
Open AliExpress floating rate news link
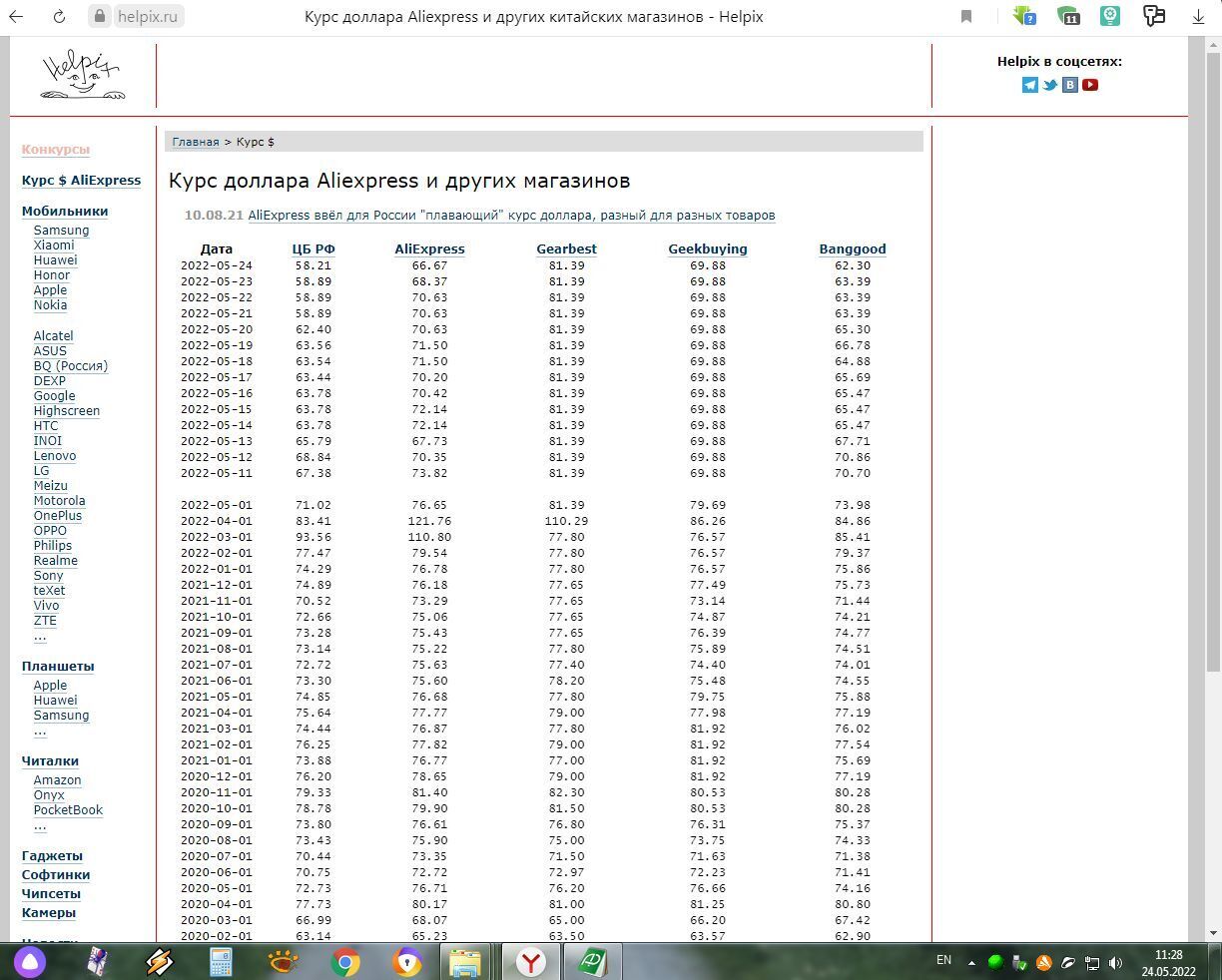tap(511, 215)
